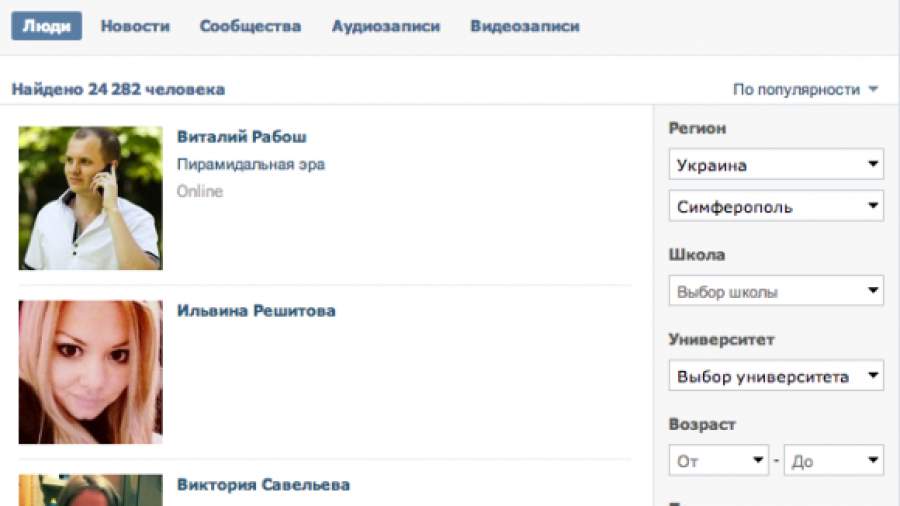Open Виталий Рабош profile name link

coord(242,137)
